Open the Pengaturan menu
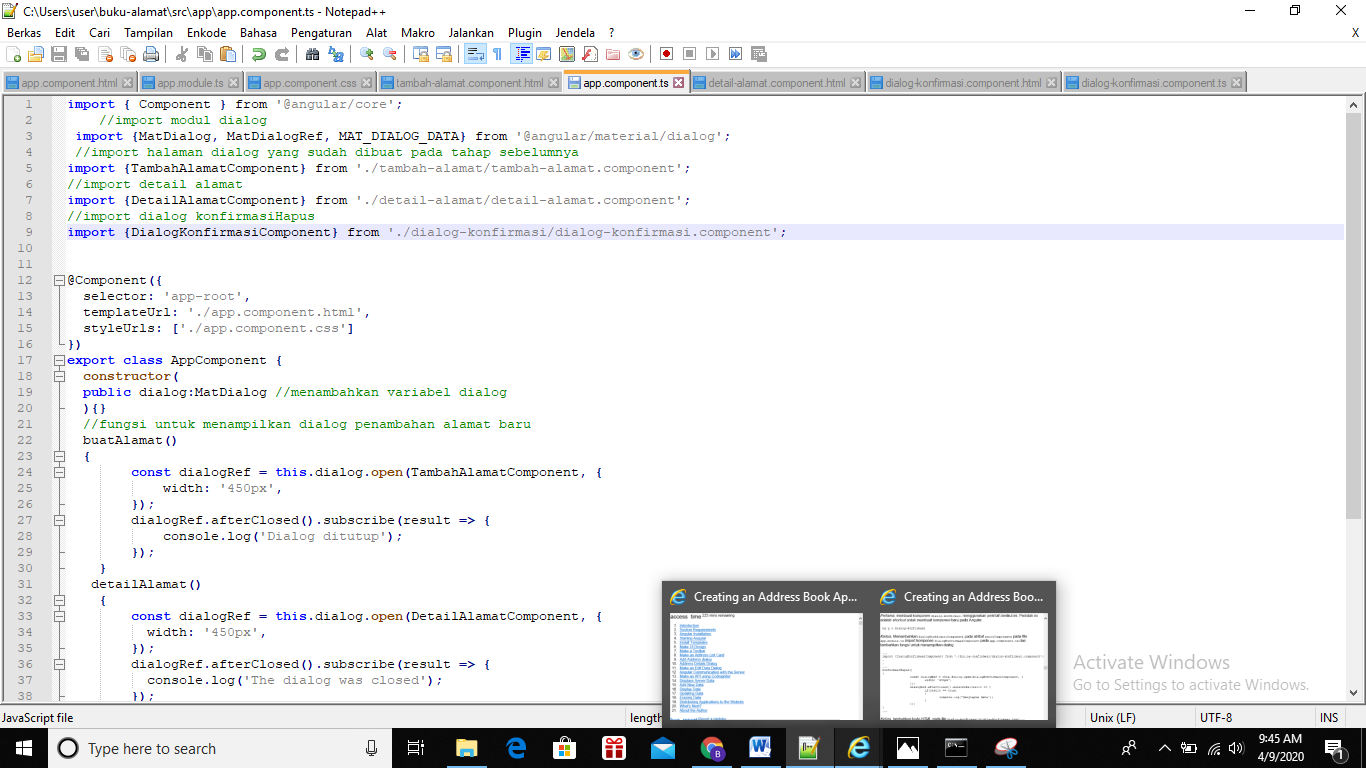 [x=321, y=33]
